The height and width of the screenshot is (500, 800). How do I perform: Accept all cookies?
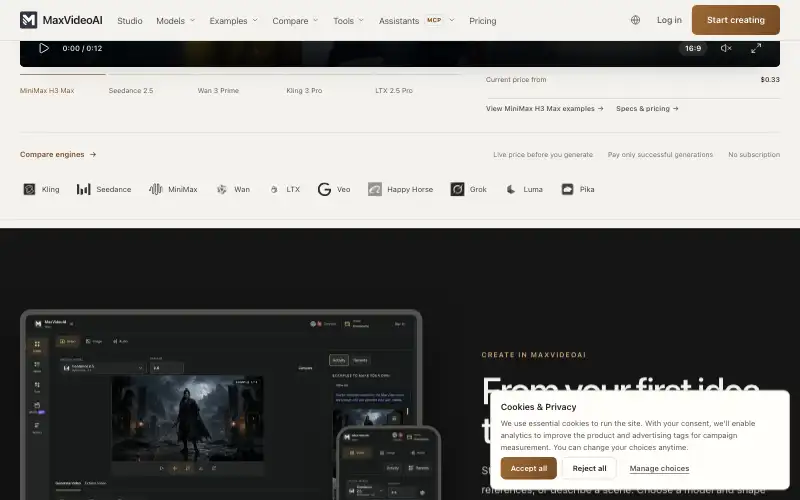click(x=528, y=468)
